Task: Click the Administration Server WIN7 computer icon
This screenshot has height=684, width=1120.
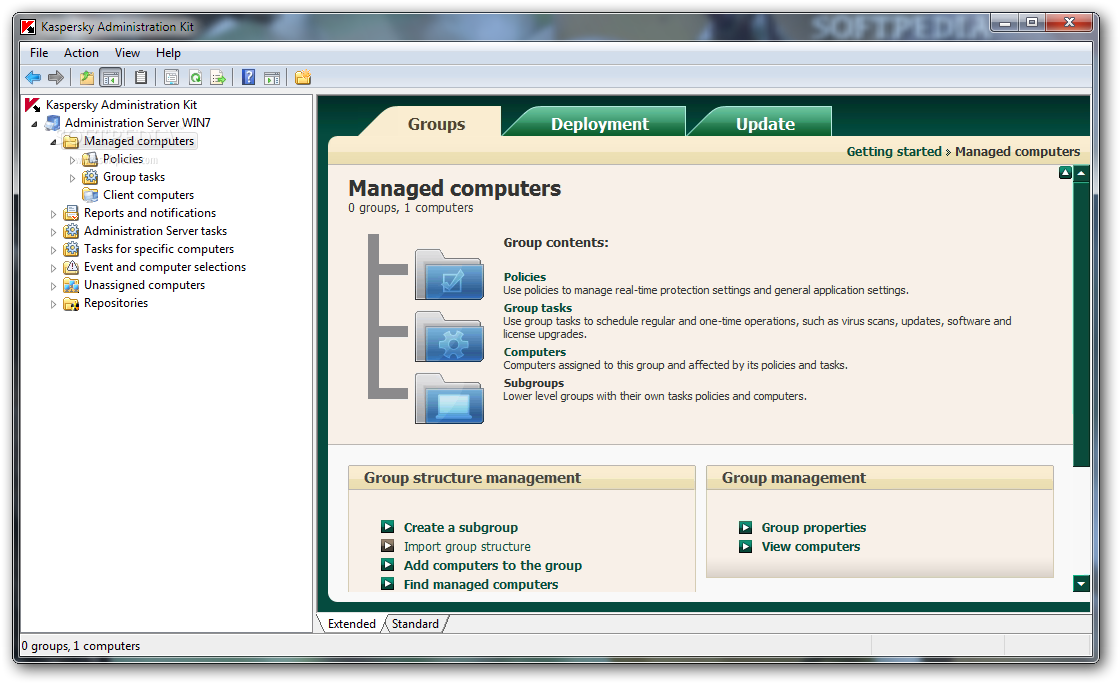Action: coord(52,123)
